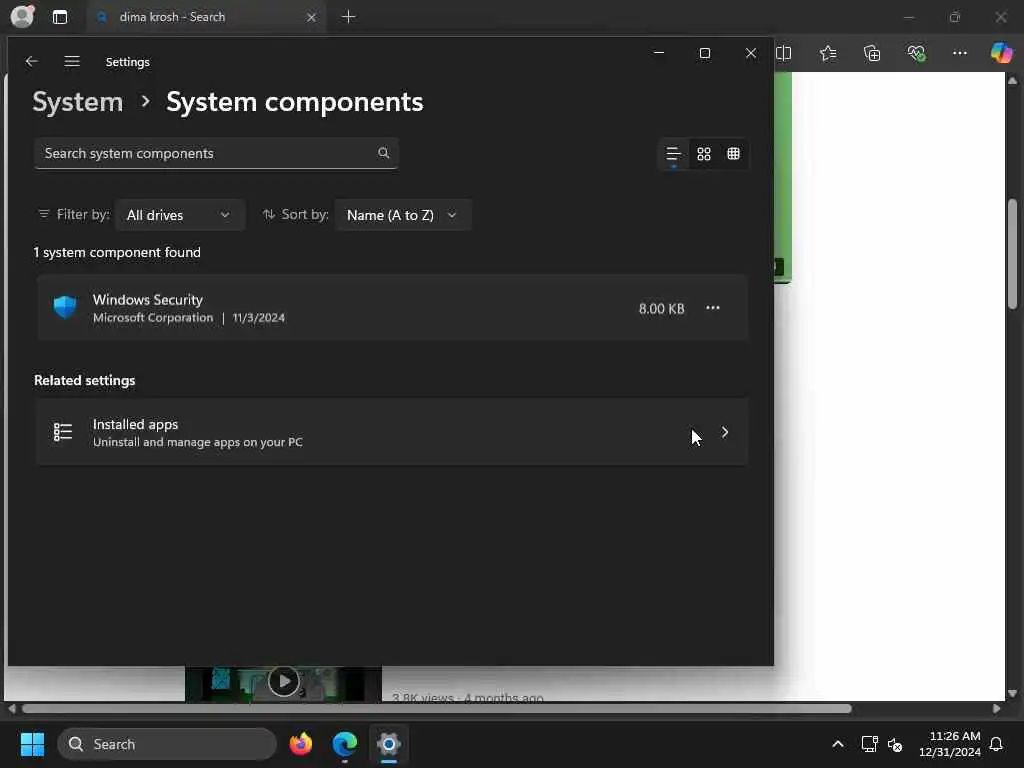Image resolution: width=1024 pixels, height=768 pixels.
Task: Show hidden system tray icons
Action: (x=838, y=744)
